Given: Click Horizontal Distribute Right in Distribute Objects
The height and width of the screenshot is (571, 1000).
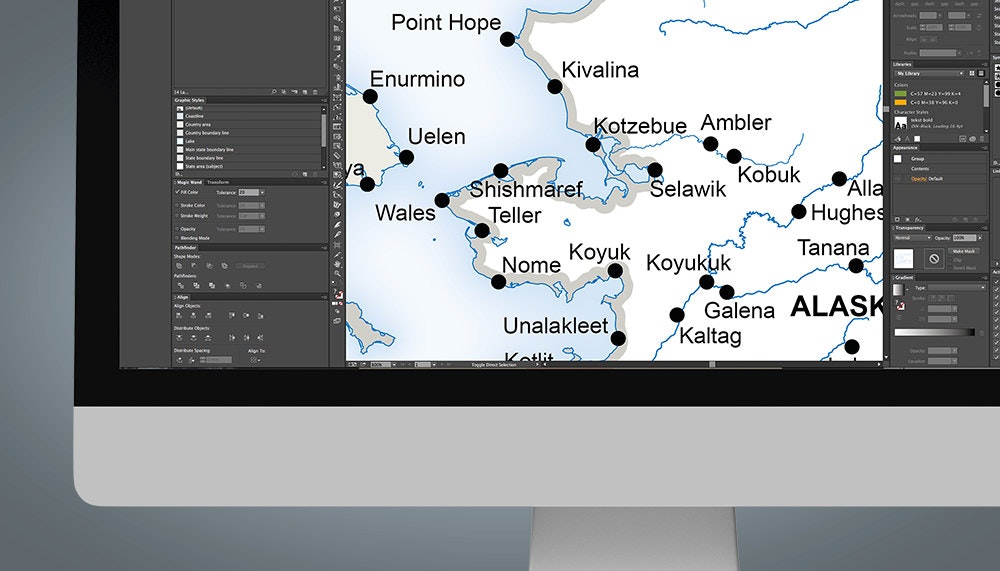Looking at the screenshot, I should [x=260, y=337].
